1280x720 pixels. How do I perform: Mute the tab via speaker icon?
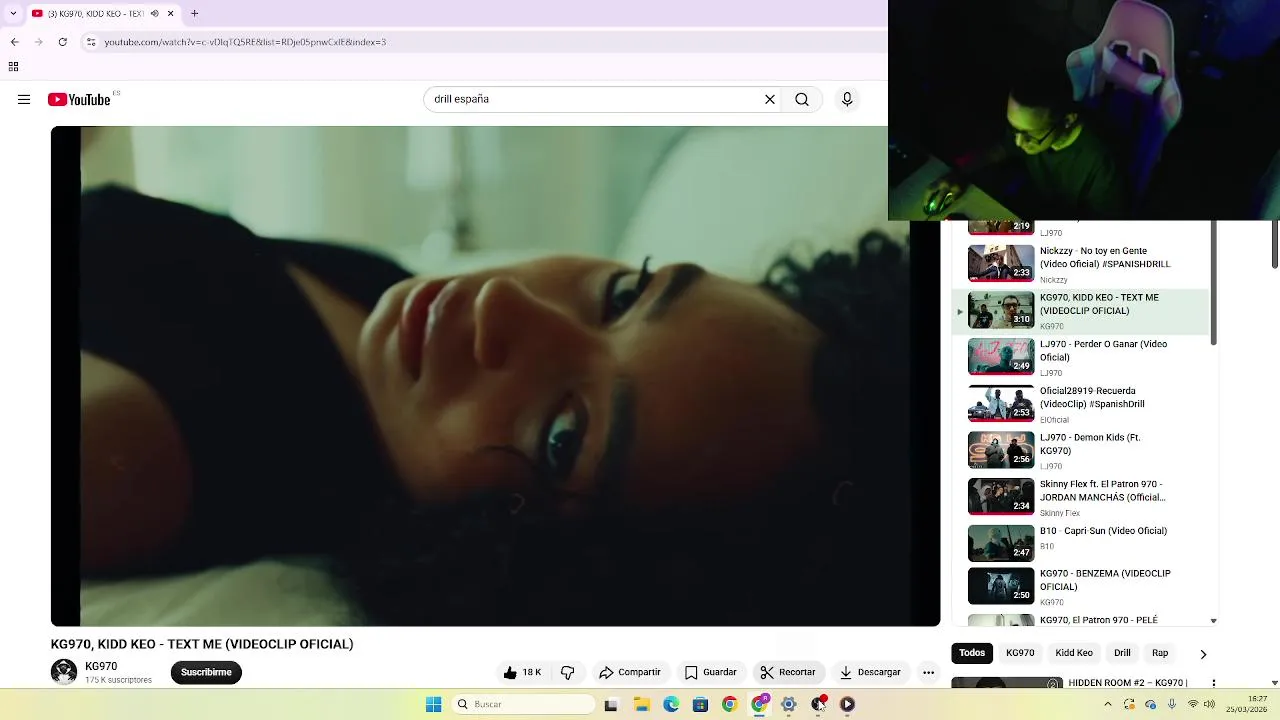click(154, 14)
